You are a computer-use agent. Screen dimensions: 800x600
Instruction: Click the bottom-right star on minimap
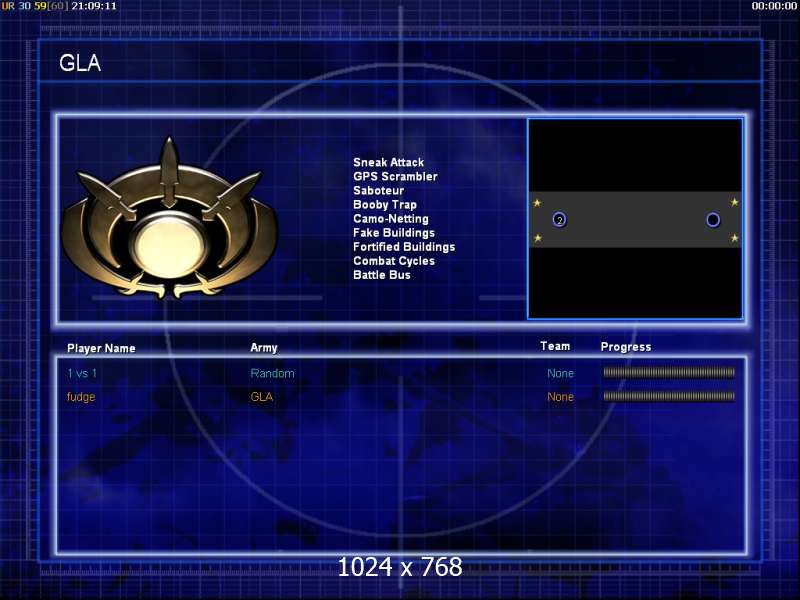pos(734,238)
